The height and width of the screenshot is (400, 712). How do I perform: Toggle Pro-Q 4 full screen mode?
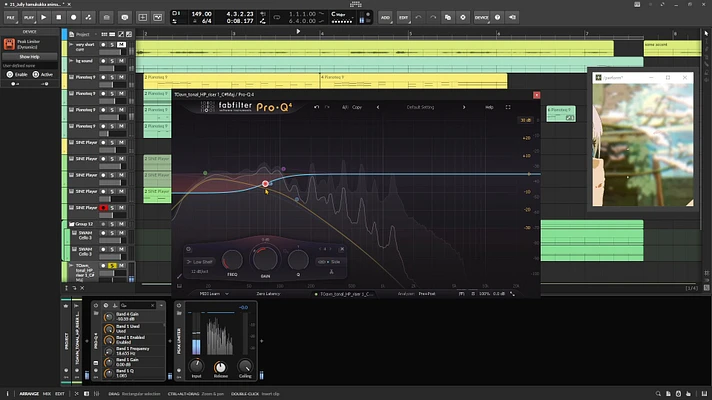tap(508, 107)
